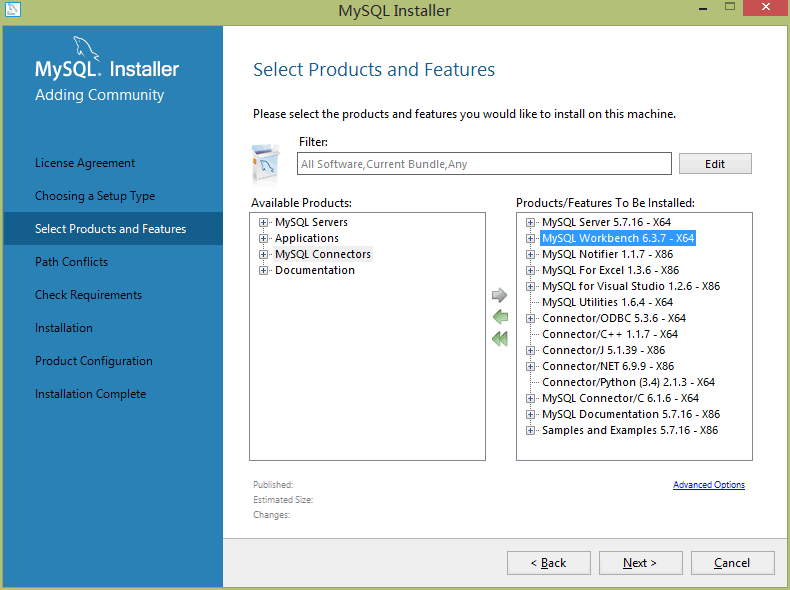Viewport: 790px width, 590px height.
Task: Click the add product right arrow icon
Action: (500, 295)
